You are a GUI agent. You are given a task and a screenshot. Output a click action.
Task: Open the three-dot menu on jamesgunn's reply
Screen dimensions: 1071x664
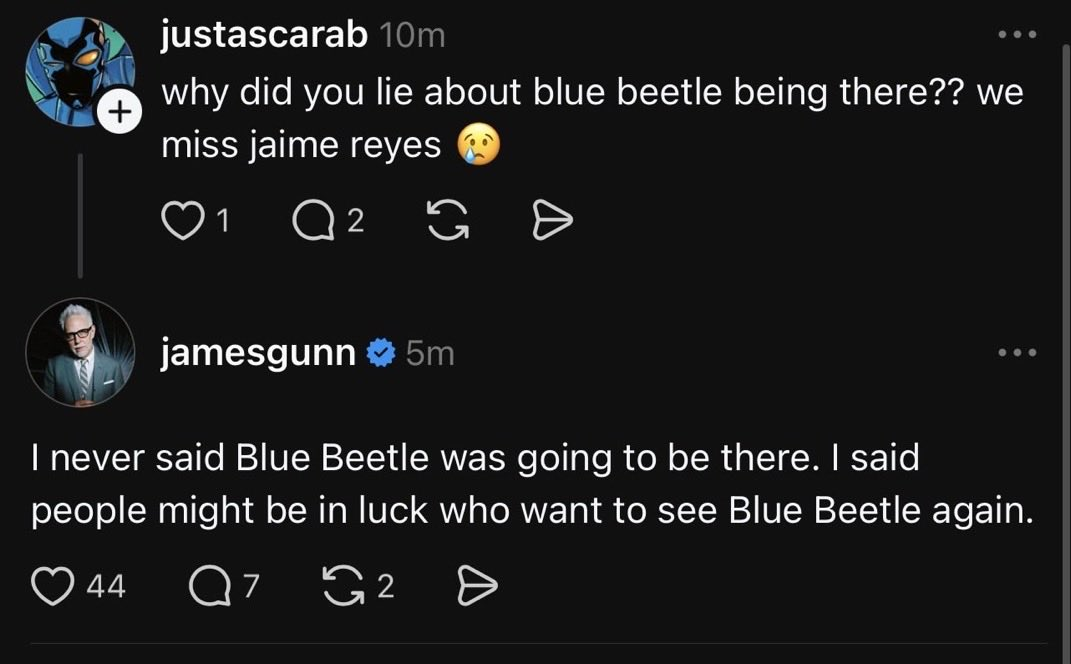point(1017,352)
